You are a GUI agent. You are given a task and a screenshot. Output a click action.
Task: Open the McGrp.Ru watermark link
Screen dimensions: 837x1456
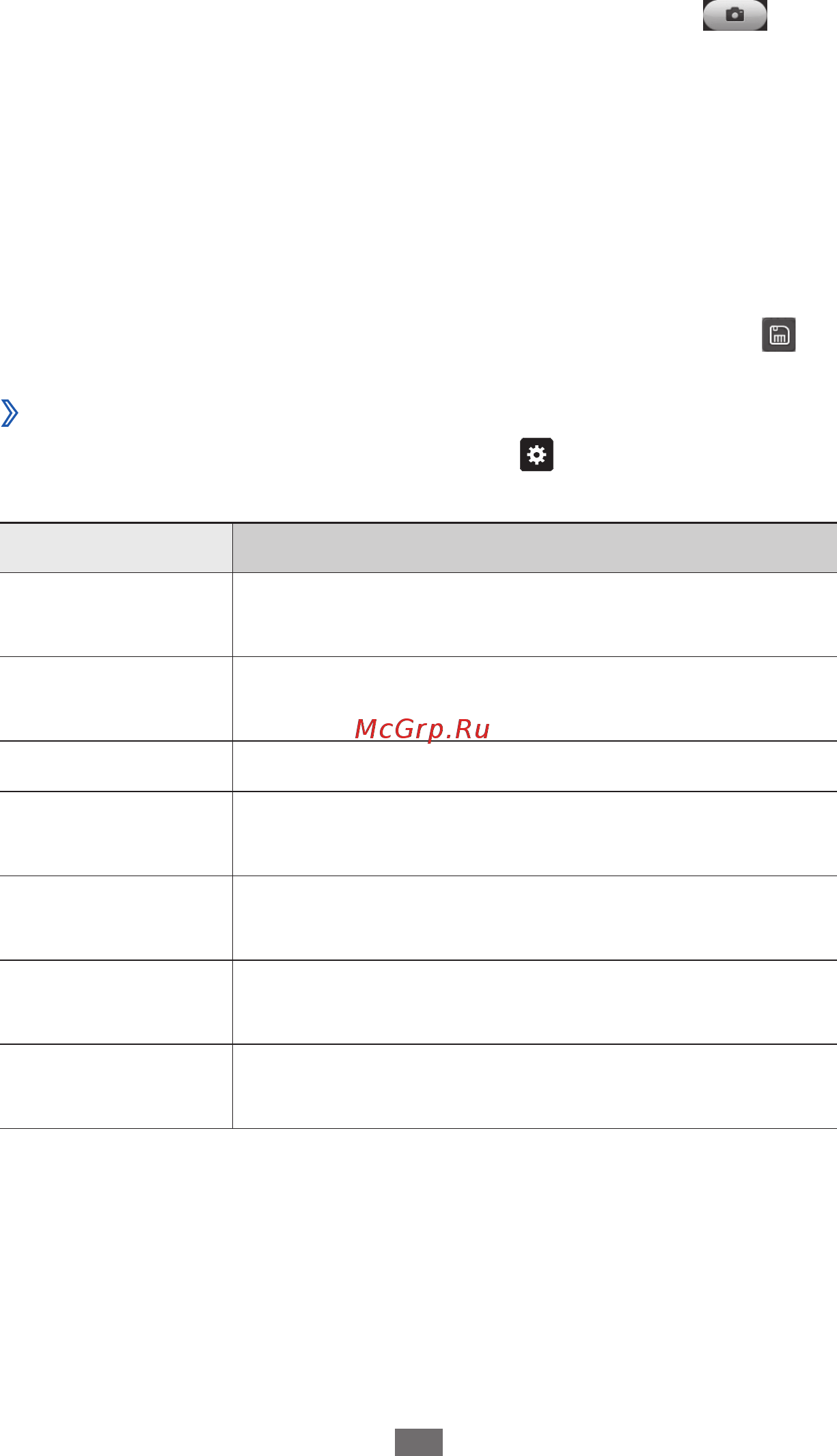point(422,729)
